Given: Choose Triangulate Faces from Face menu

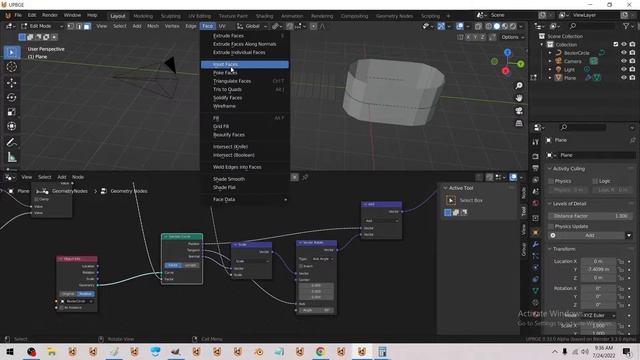Looking at the screenshot, I should [244, 81].
